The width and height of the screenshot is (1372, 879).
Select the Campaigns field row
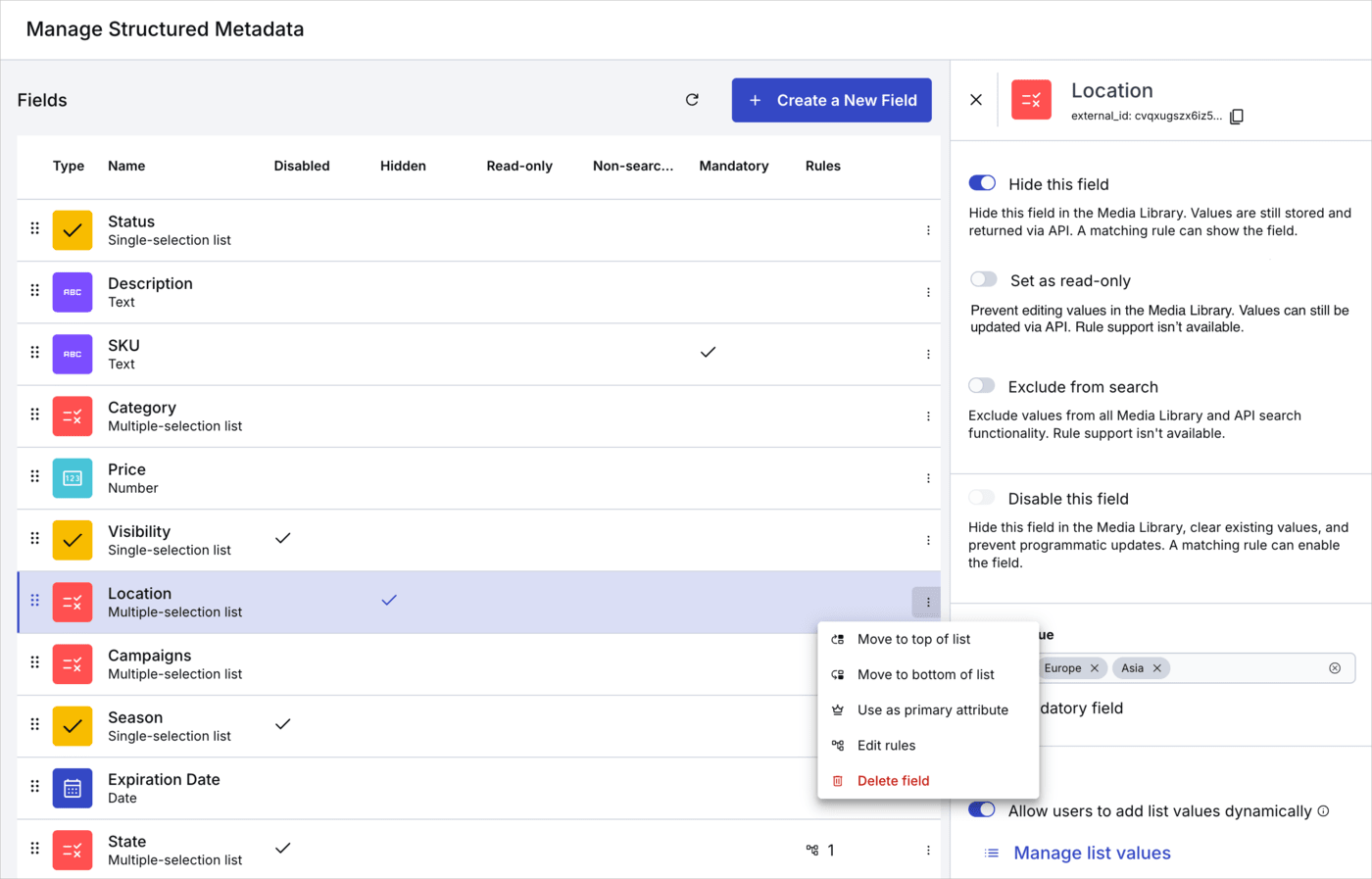478,664
